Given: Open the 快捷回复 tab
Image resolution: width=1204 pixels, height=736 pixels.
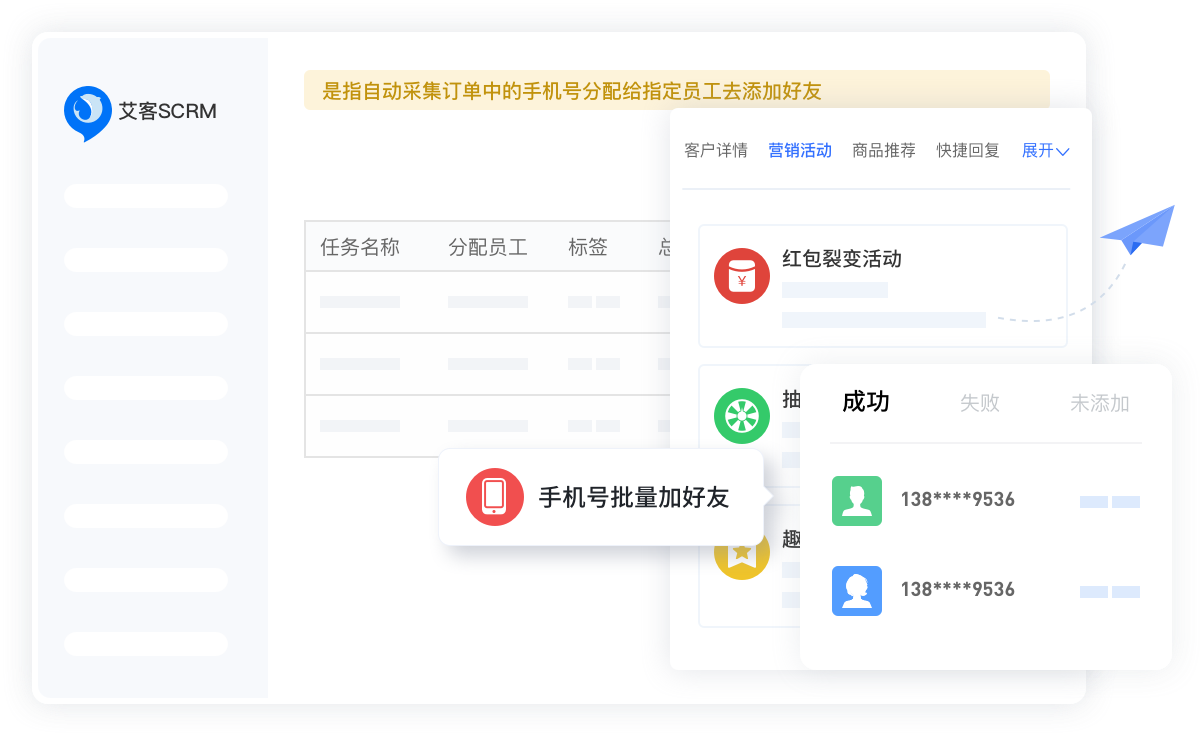Looking at the screenshot, I should pyautogui.click(x=968, y=151).
